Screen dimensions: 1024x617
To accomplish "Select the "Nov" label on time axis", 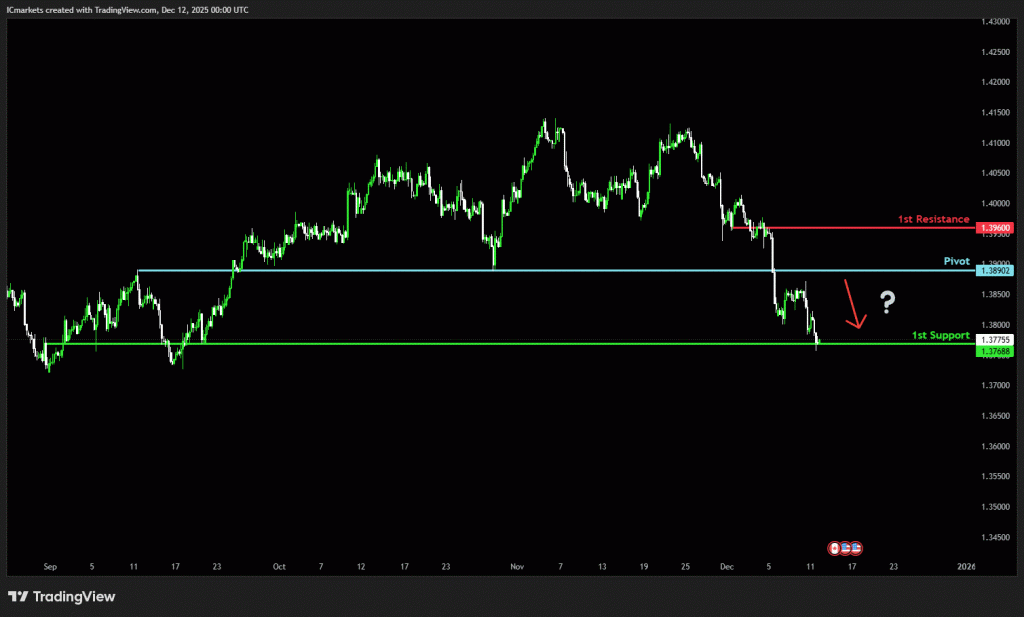I will (517, 566).
